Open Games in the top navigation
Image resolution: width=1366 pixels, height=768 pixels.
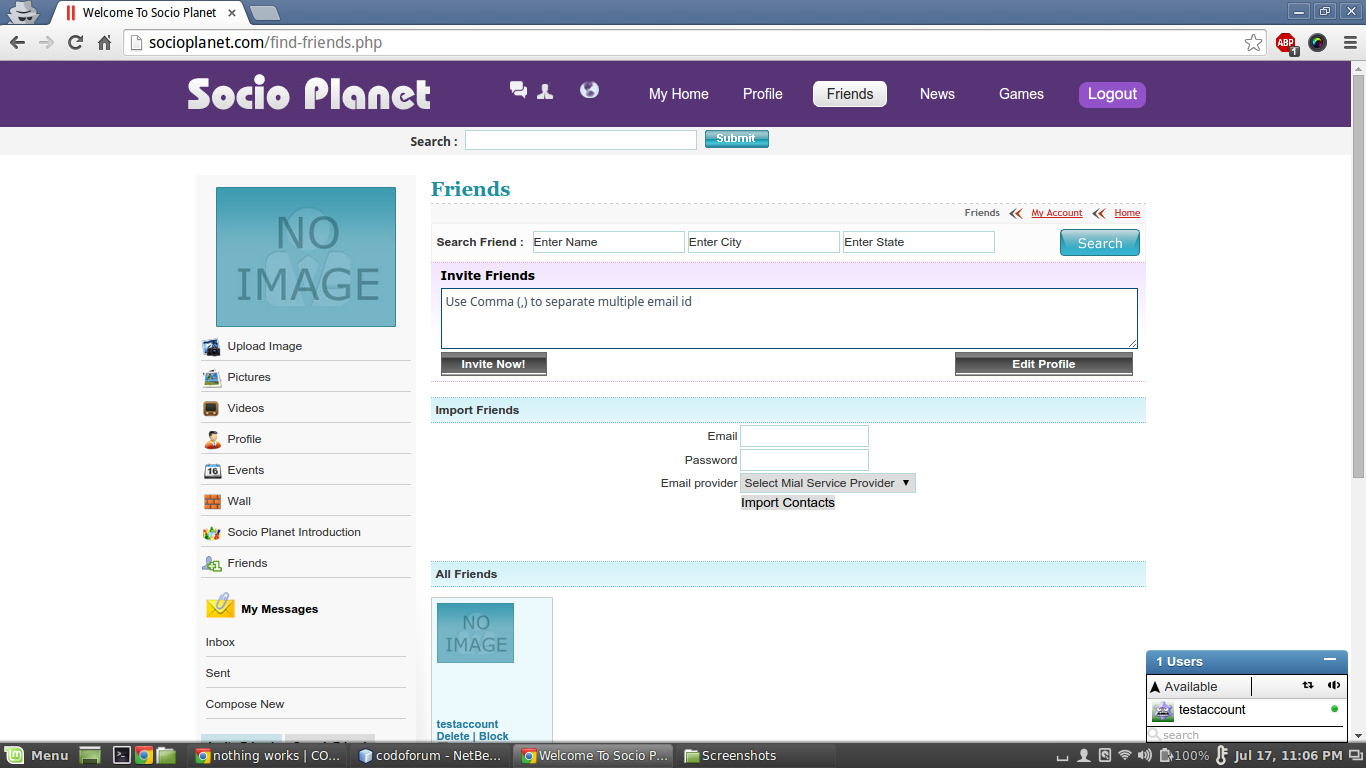point(1021,94)
